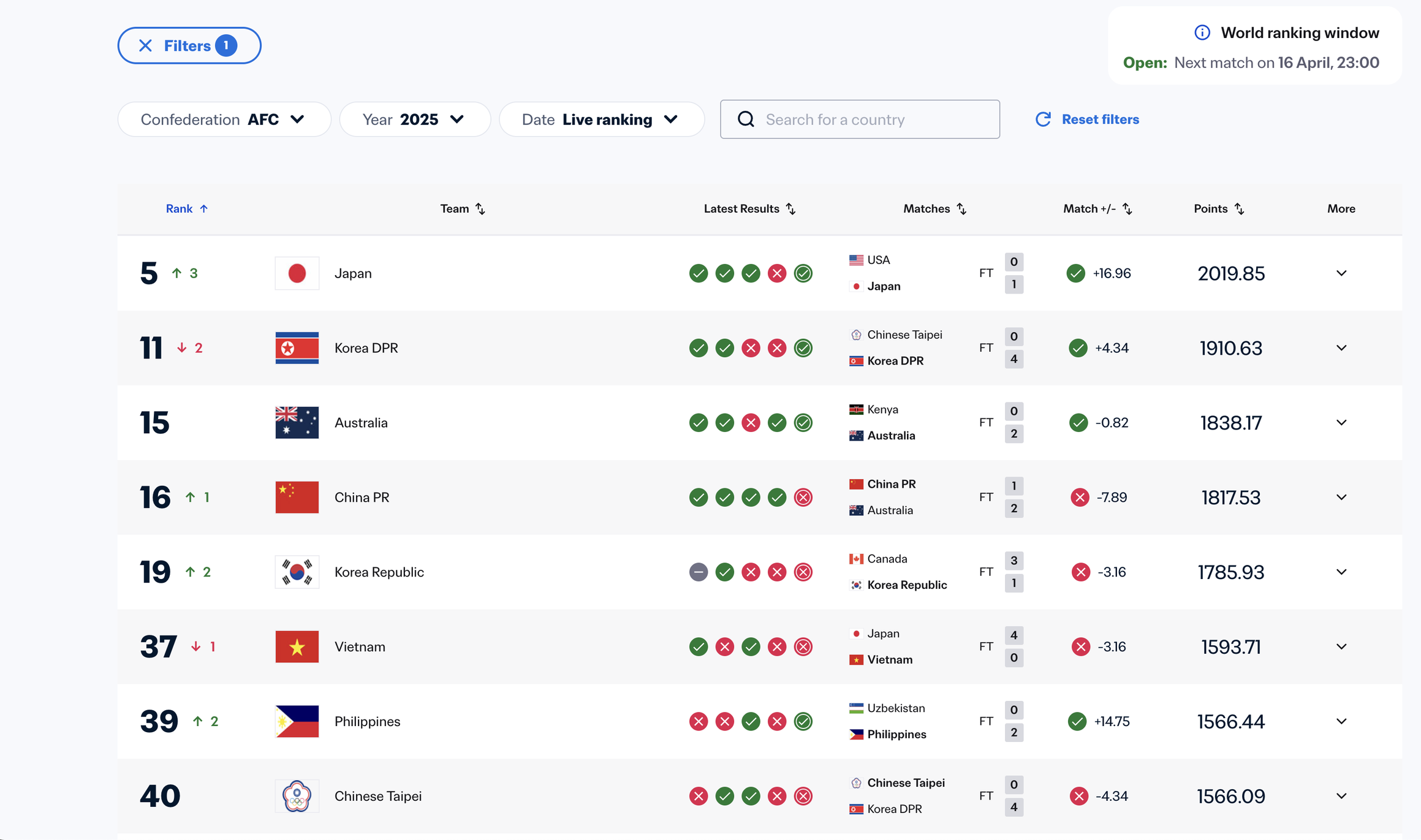The height and width of the screenshot is (840, 1421).
Task: Click the Chinese Taipei emblem icon
Action: 297,796
